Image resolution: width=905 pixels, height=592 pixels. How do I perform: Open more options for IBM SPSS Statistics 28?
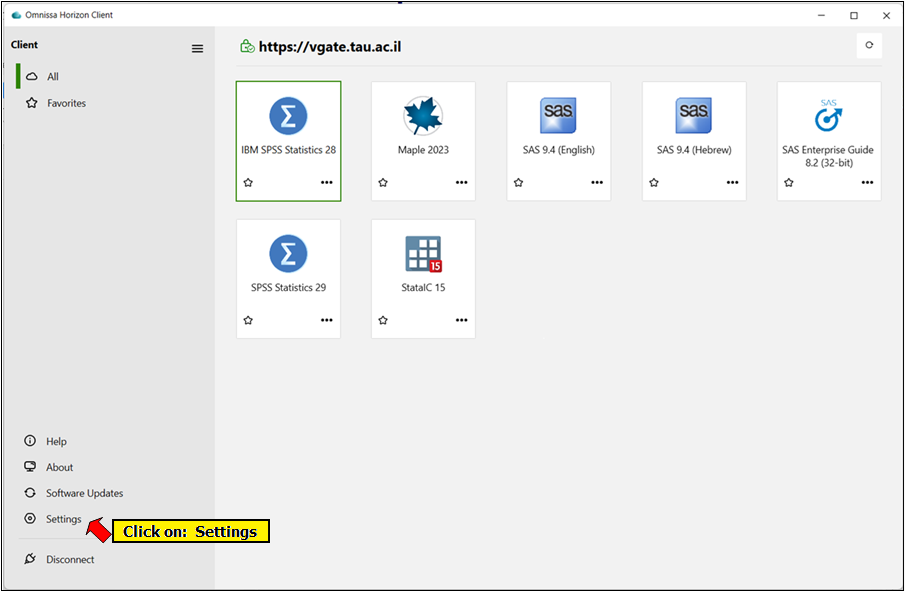click(x=327, y=182)
